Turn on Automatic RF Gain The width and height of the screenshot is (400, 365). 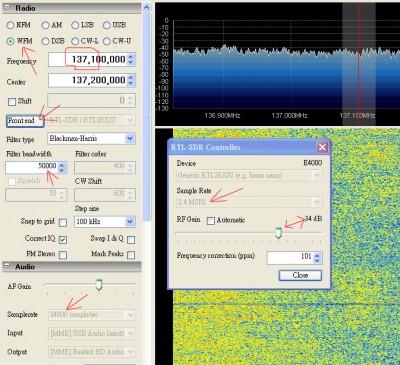tap(211, 221)
